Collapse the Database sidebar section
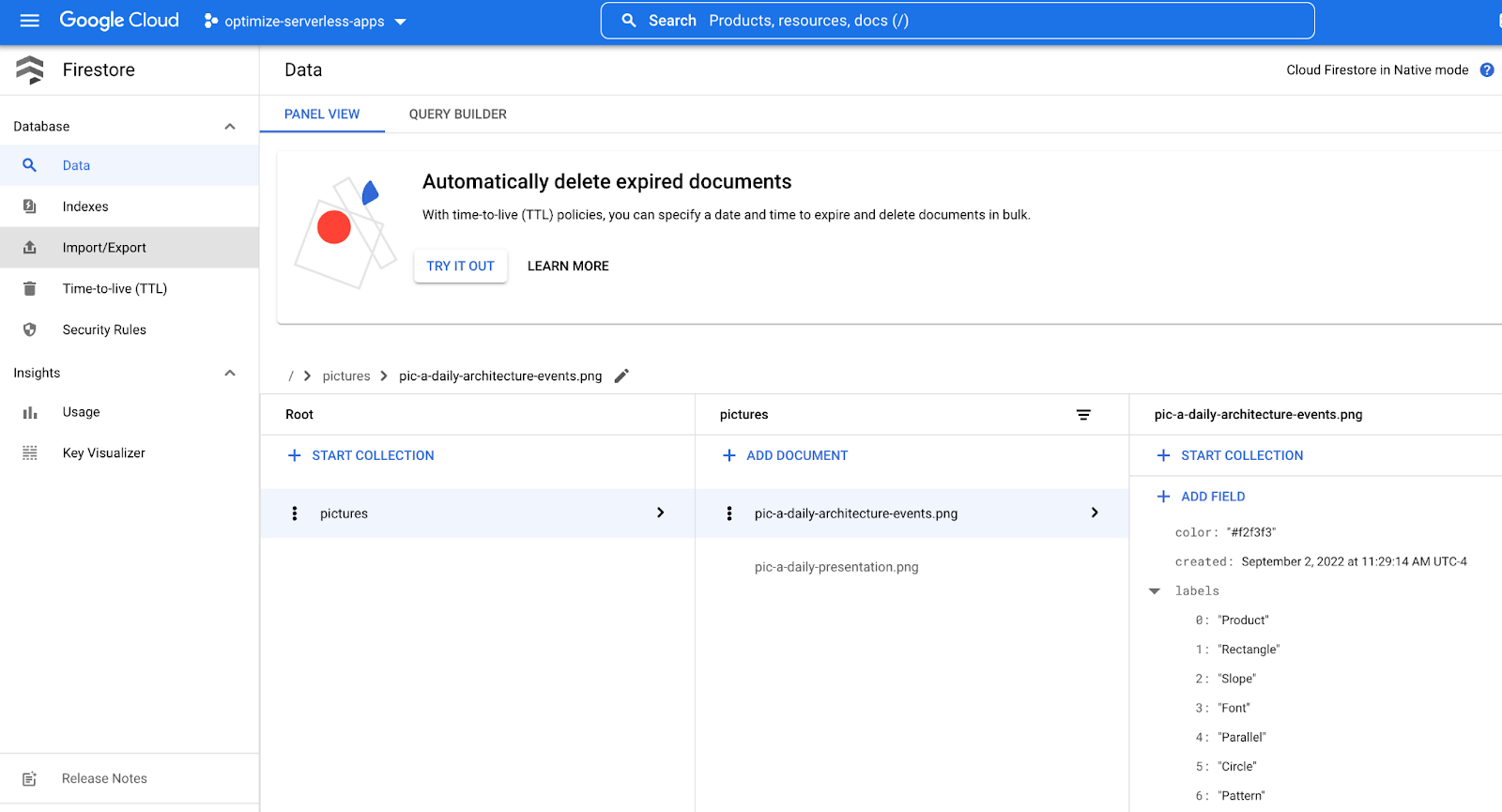Viewport: 1502px width, 812px height. tap(230, 127)
